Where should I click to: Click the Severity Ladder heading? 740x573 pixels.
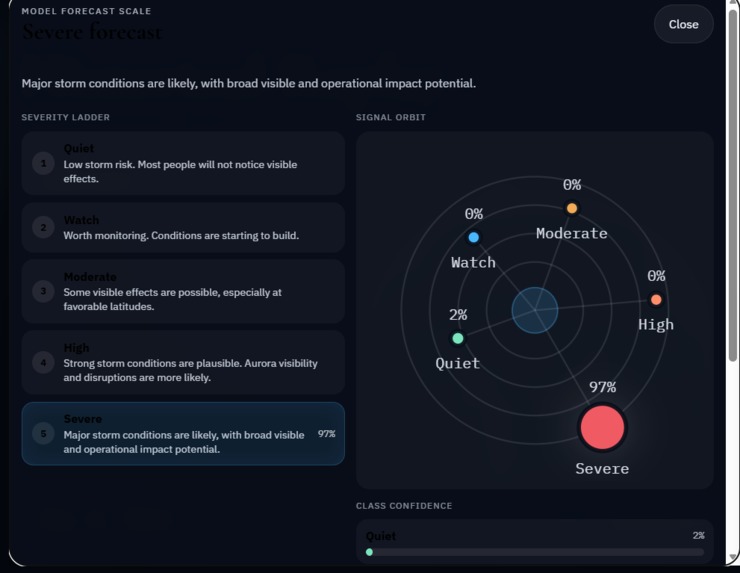[66, 117]
